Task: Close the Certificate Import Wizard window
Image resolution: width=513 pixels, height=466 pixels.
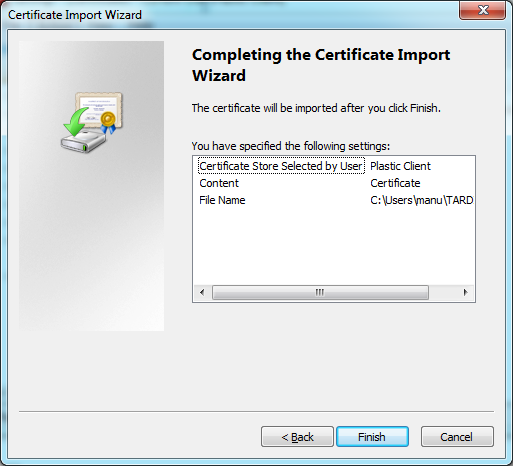Action: pos(482,10)
